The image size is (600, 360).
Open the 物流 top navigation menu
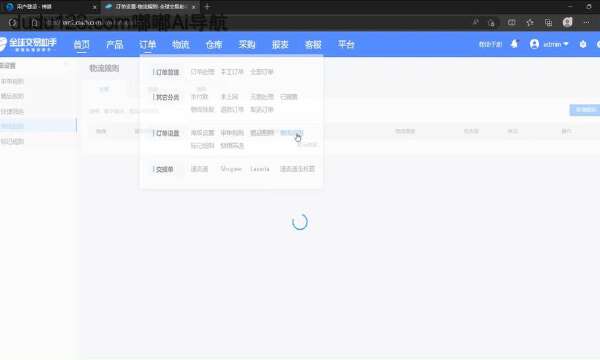point(180,44)
